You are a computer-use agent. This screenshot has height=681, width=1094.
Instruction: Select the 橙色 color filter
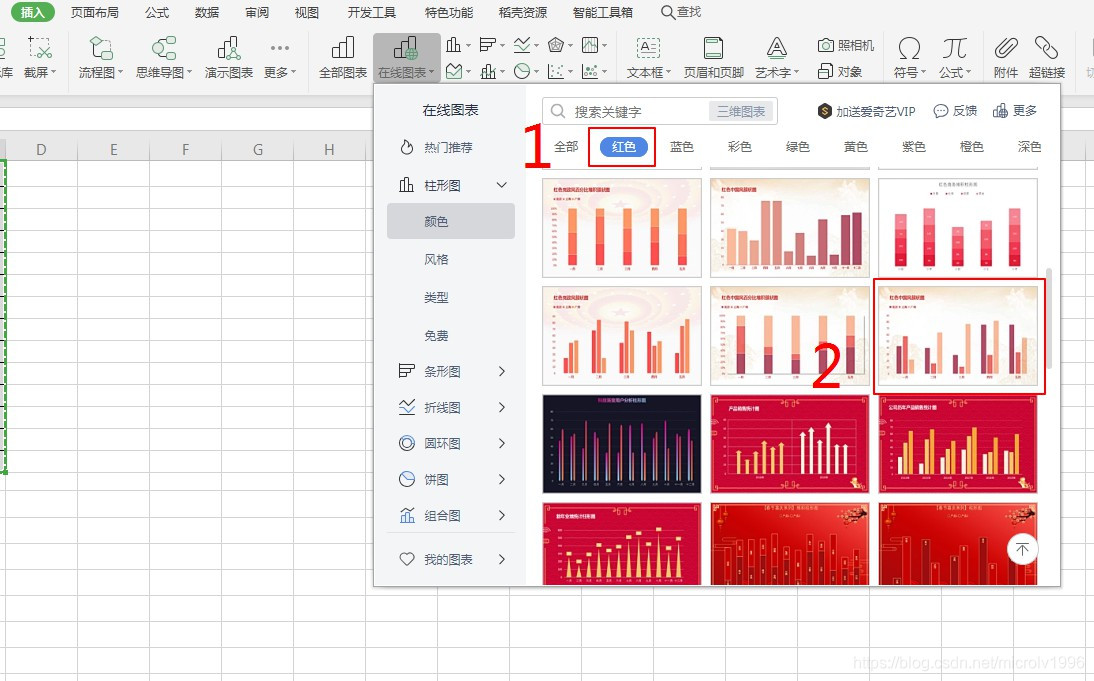point(971,147)
